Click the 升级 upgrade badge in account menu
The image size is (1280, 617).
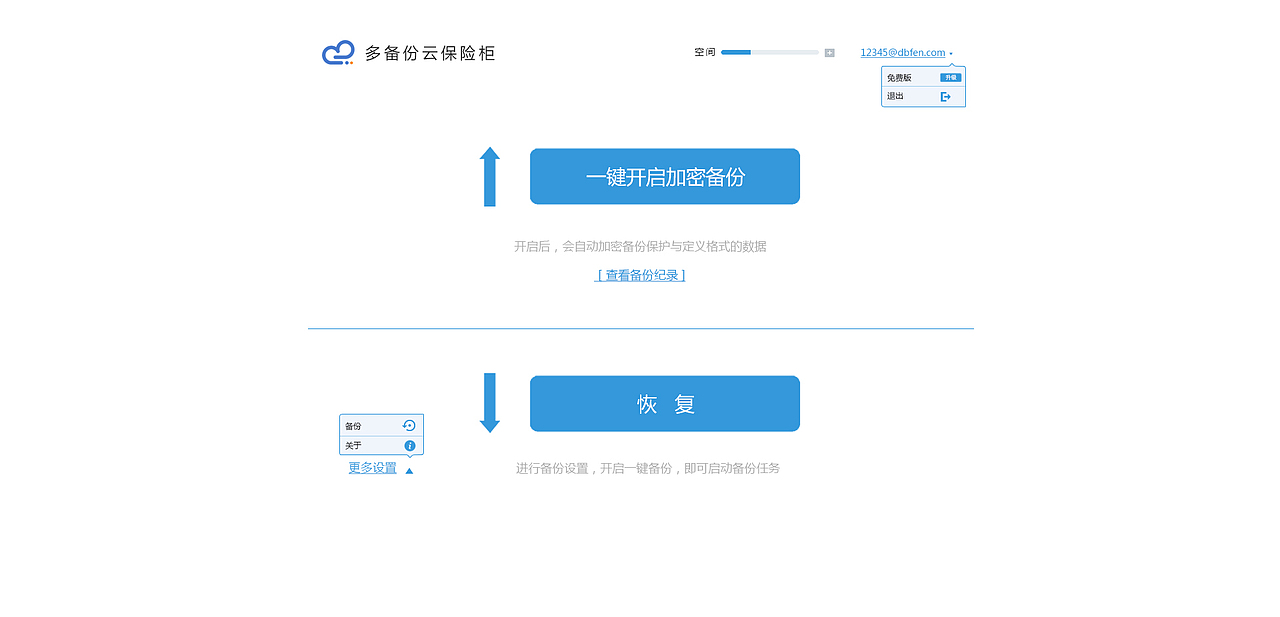(x=950, y=75)
